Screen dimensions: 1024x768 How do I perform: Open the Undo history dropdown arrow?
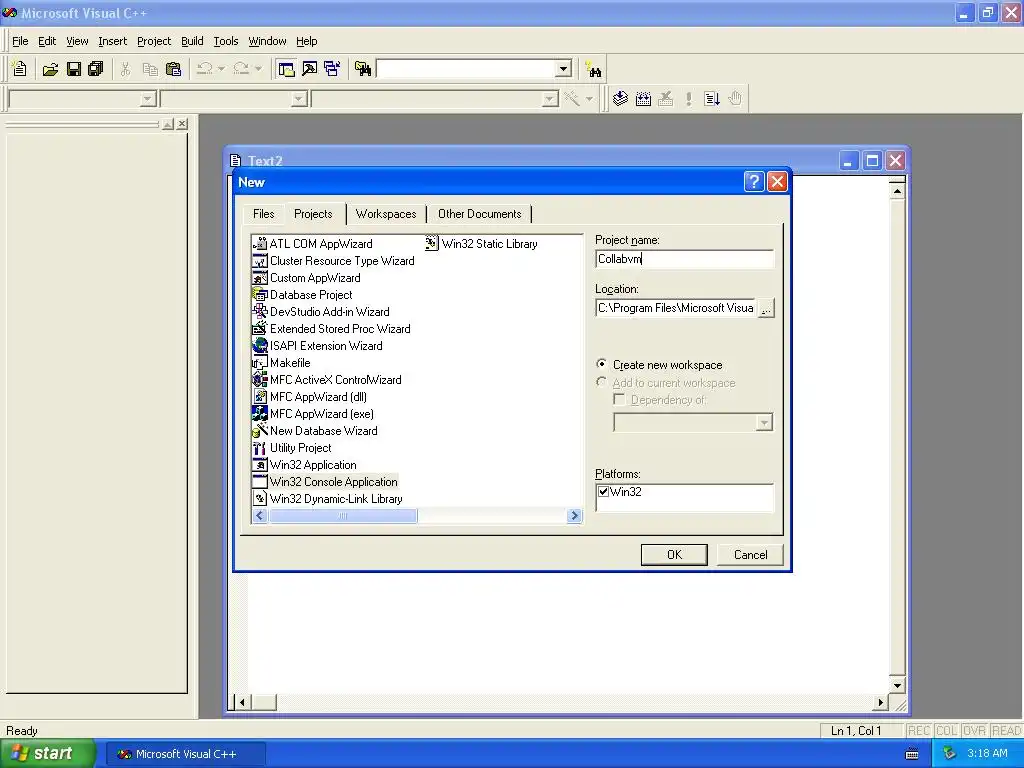pyautogui.click(x=221, y=69)
